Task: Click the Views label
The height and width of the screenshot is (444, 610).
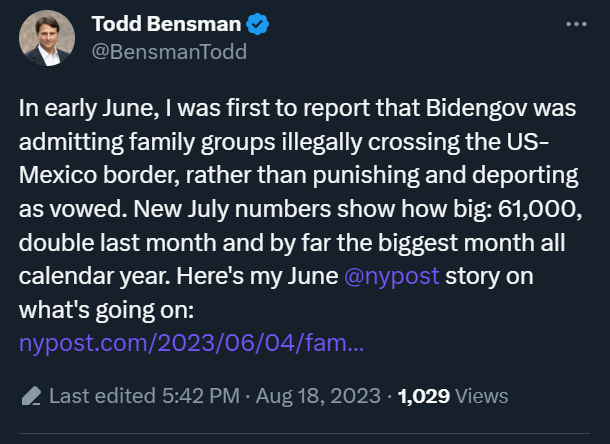Action: [x=482, y=396]
